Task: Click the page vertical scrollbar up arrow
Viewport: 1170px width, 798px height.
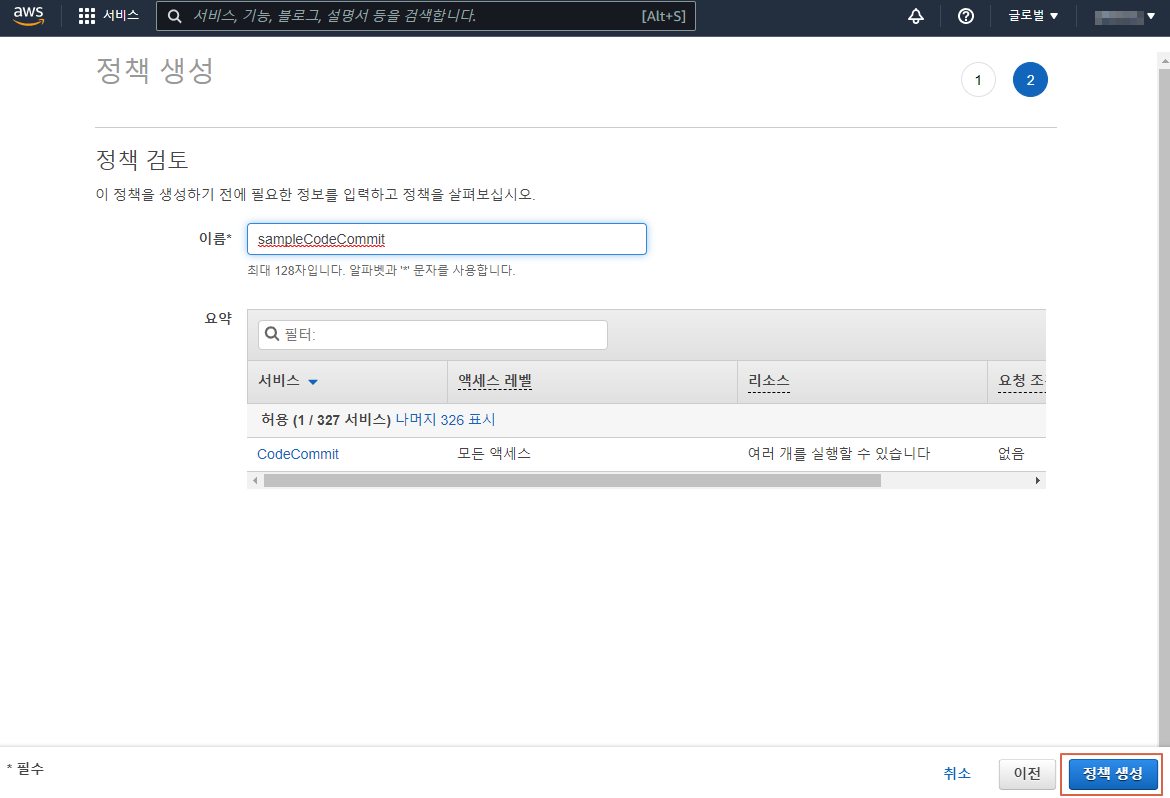Action: 1164,60
